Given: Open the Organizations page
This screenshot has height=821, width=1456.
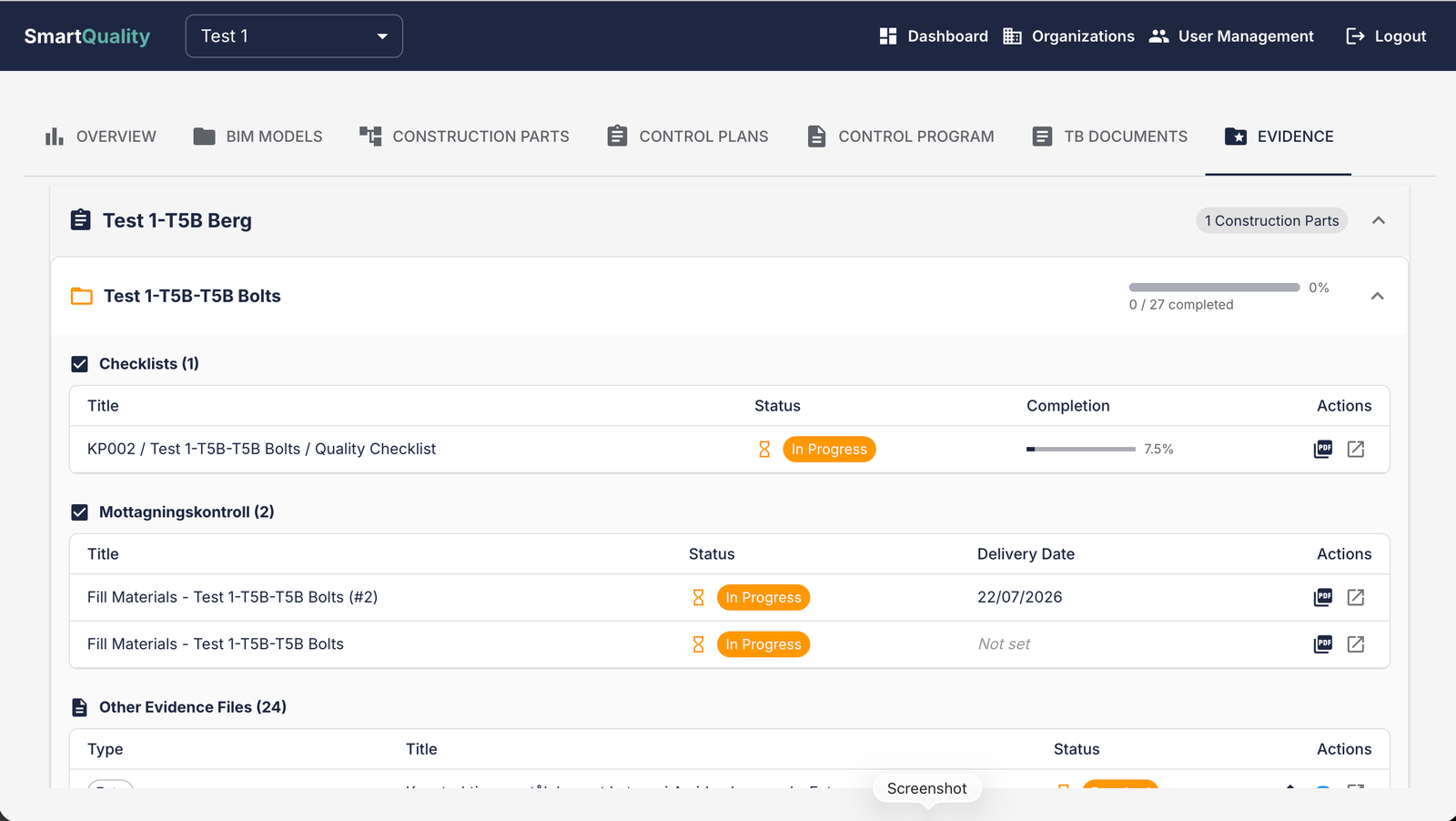Looking at the screenshot, I should [1069, 36].
